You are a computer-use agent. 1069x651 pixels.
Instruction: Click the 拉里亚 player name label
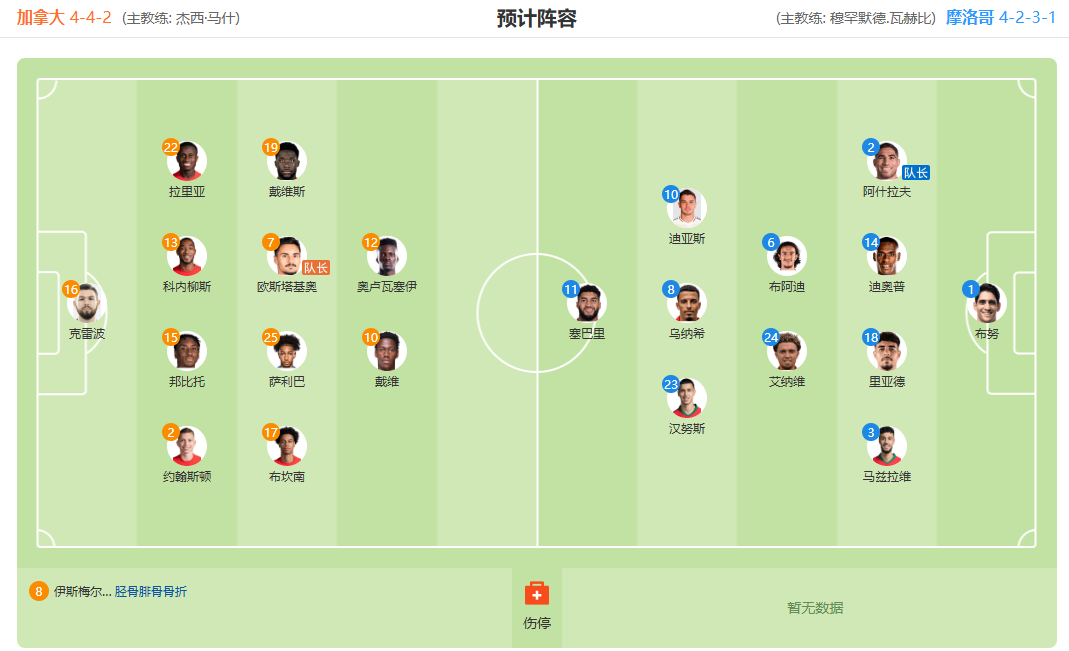pos(187,192)
